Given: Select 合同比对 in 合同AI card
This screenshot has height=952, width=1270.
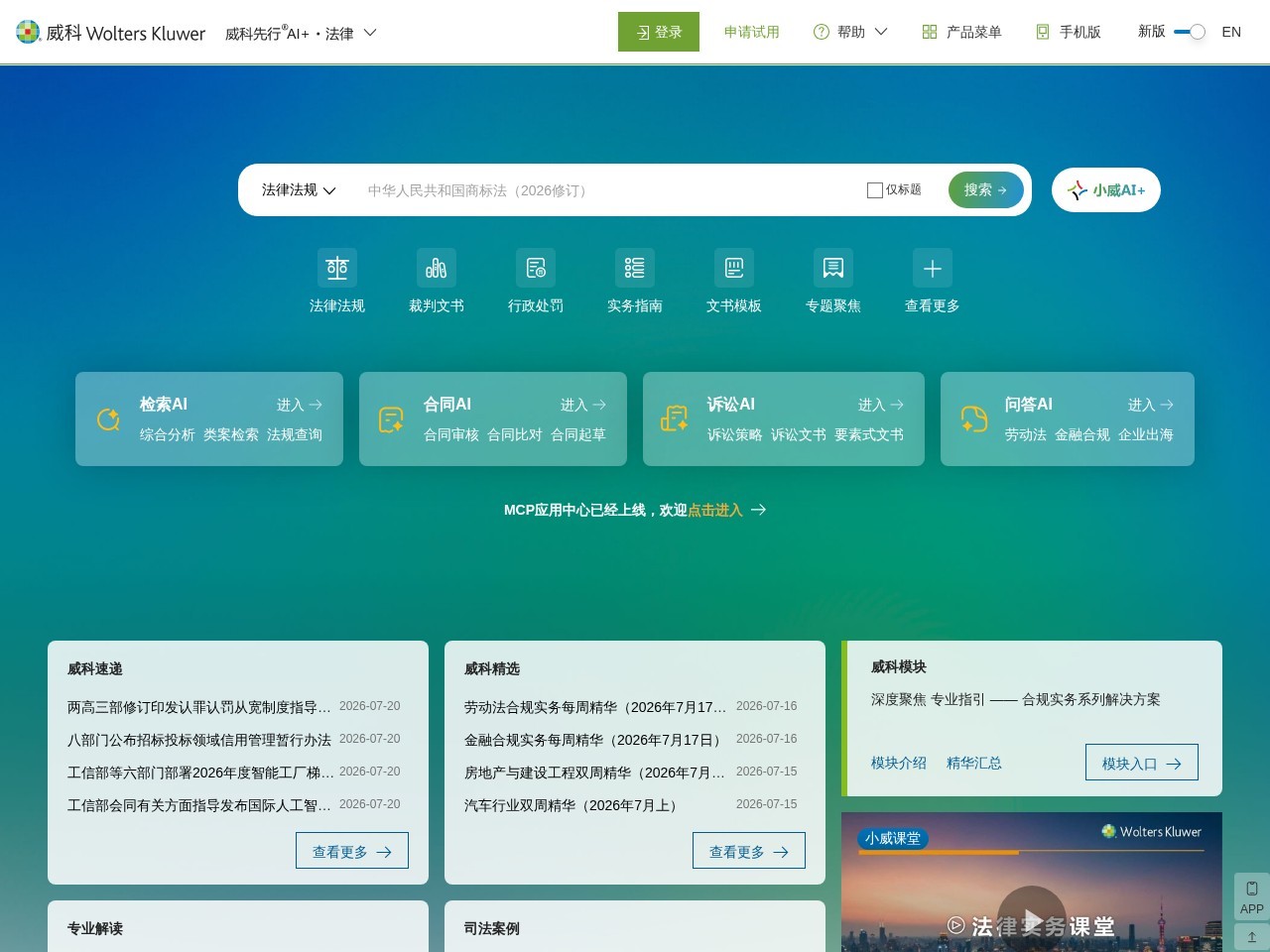Looking at the screenshot, I should pyautogui.click(x=515, y=434).
